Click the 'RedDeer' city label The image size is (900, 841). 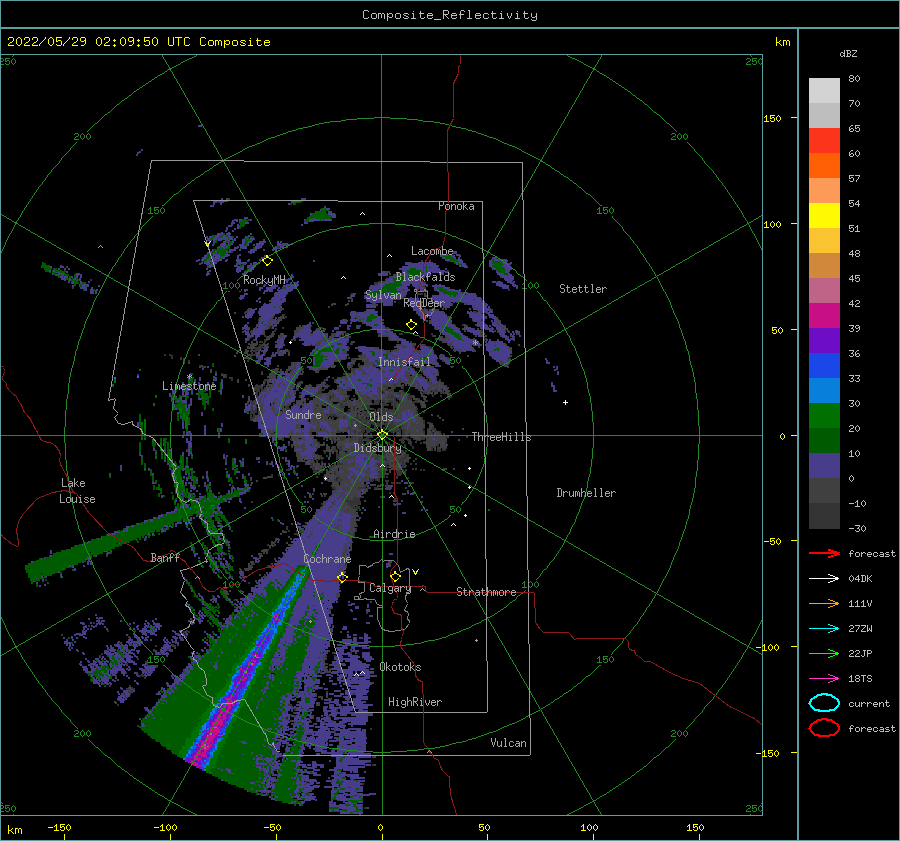pos(424,303)
